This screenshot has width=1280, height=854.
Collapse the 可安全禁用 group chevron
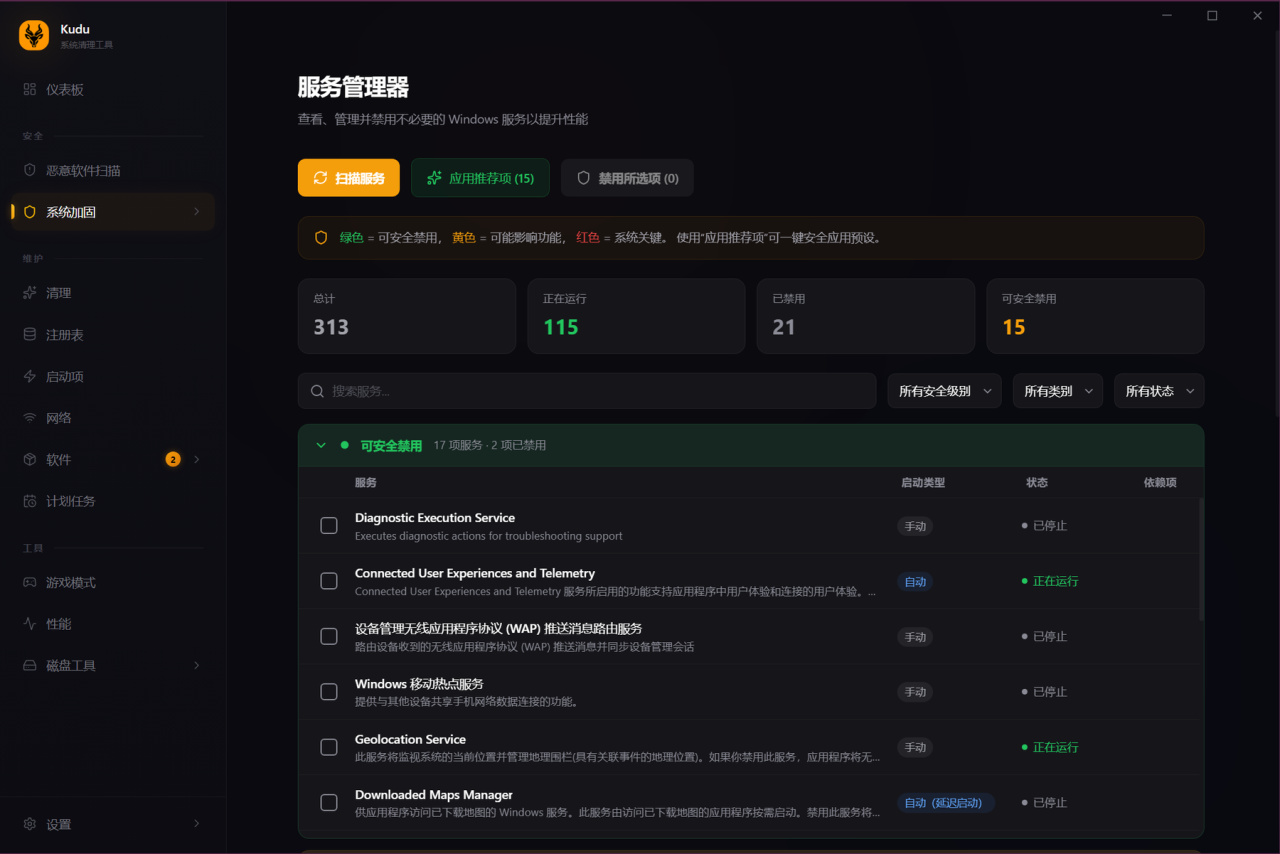coord(321,445)
